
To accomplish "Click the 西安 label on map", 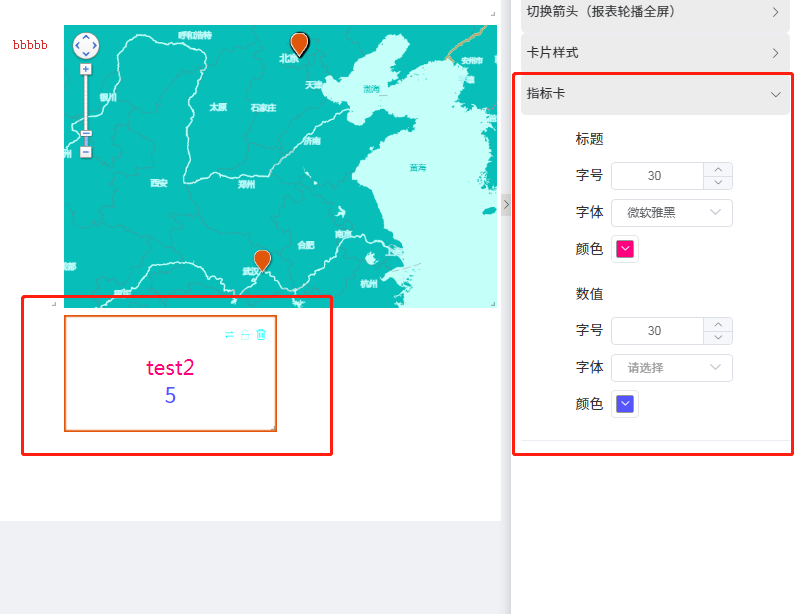I will [x=159, y=183].
